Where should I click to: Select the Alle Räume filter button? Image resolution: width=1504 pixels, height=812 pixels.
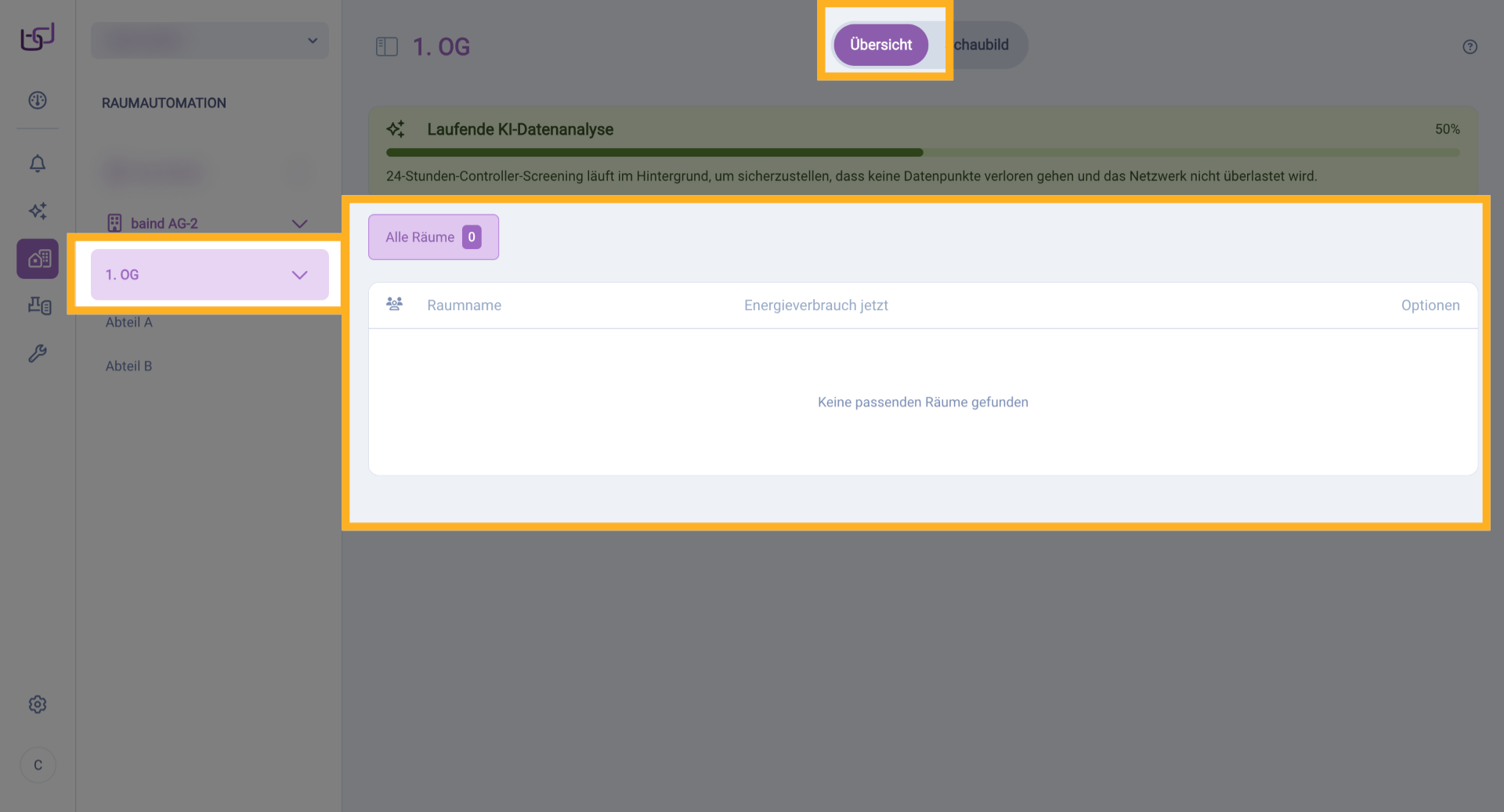(x=433, y=237)
